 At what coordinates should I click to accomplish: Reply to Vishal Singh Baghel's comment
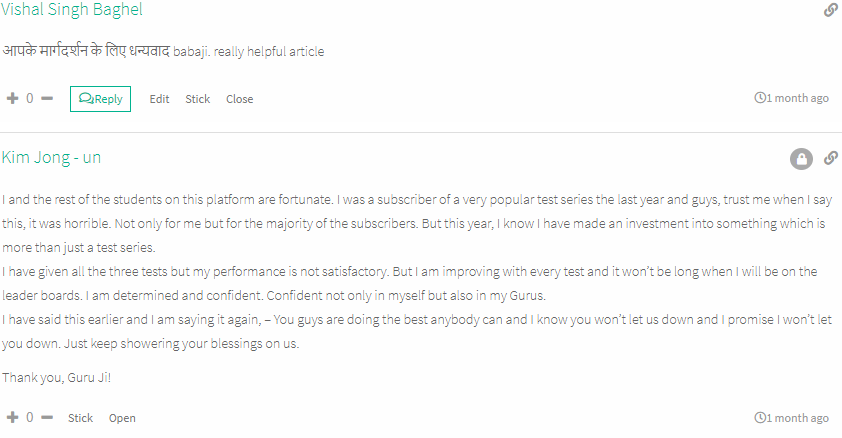pyautogui.click(x=100, y=99)
